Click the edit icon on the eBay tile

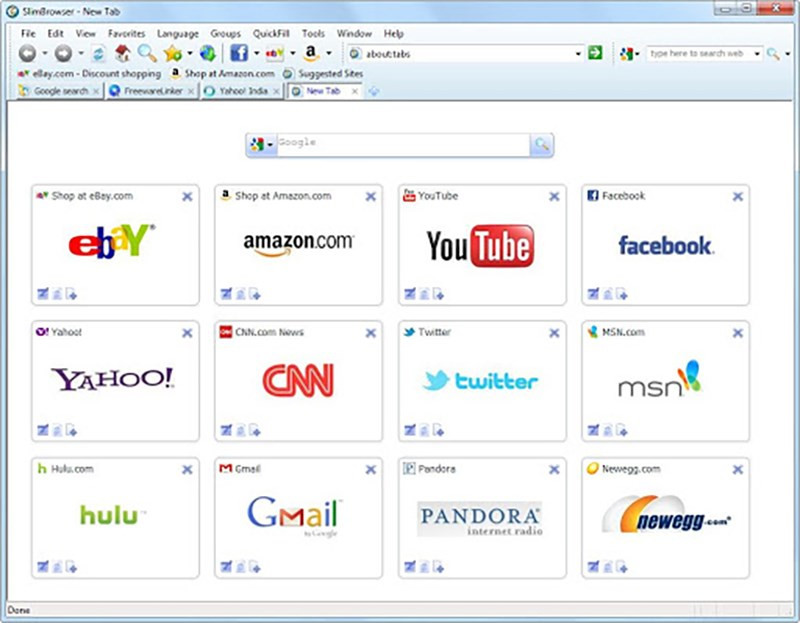(x=43, y=293)
